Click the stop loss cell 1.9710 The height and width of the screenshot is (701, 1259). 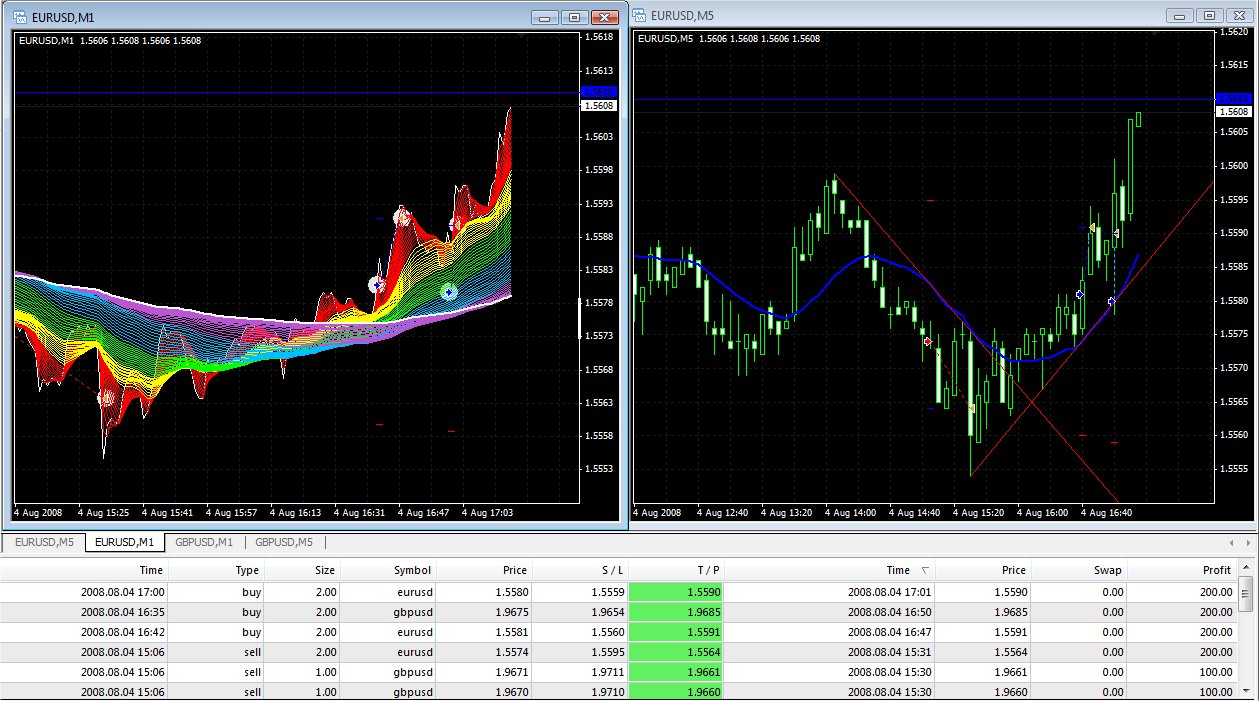point(580,692)
